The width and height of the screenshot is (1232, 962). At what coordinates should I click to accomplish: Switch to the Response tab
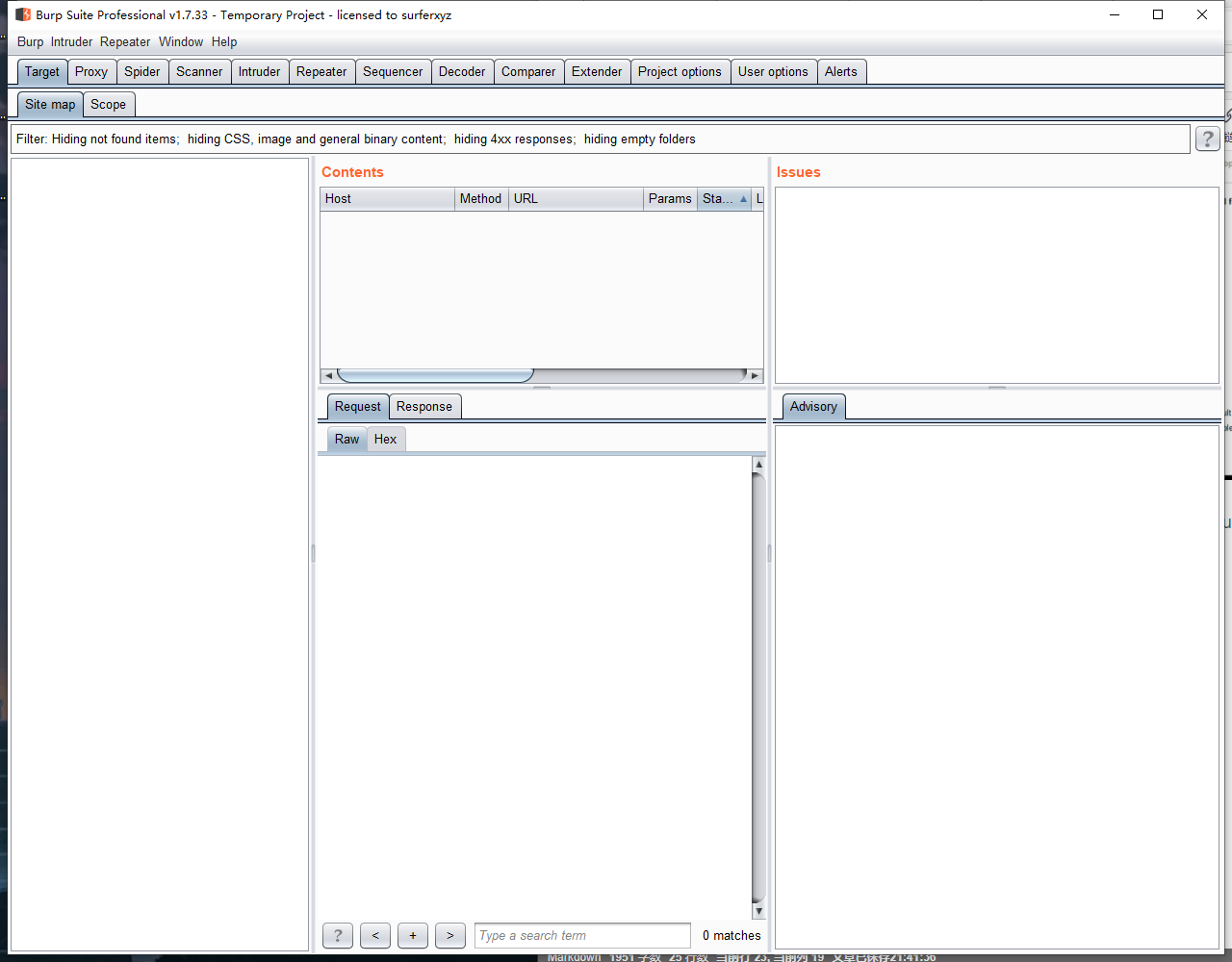tap(423, 407)
